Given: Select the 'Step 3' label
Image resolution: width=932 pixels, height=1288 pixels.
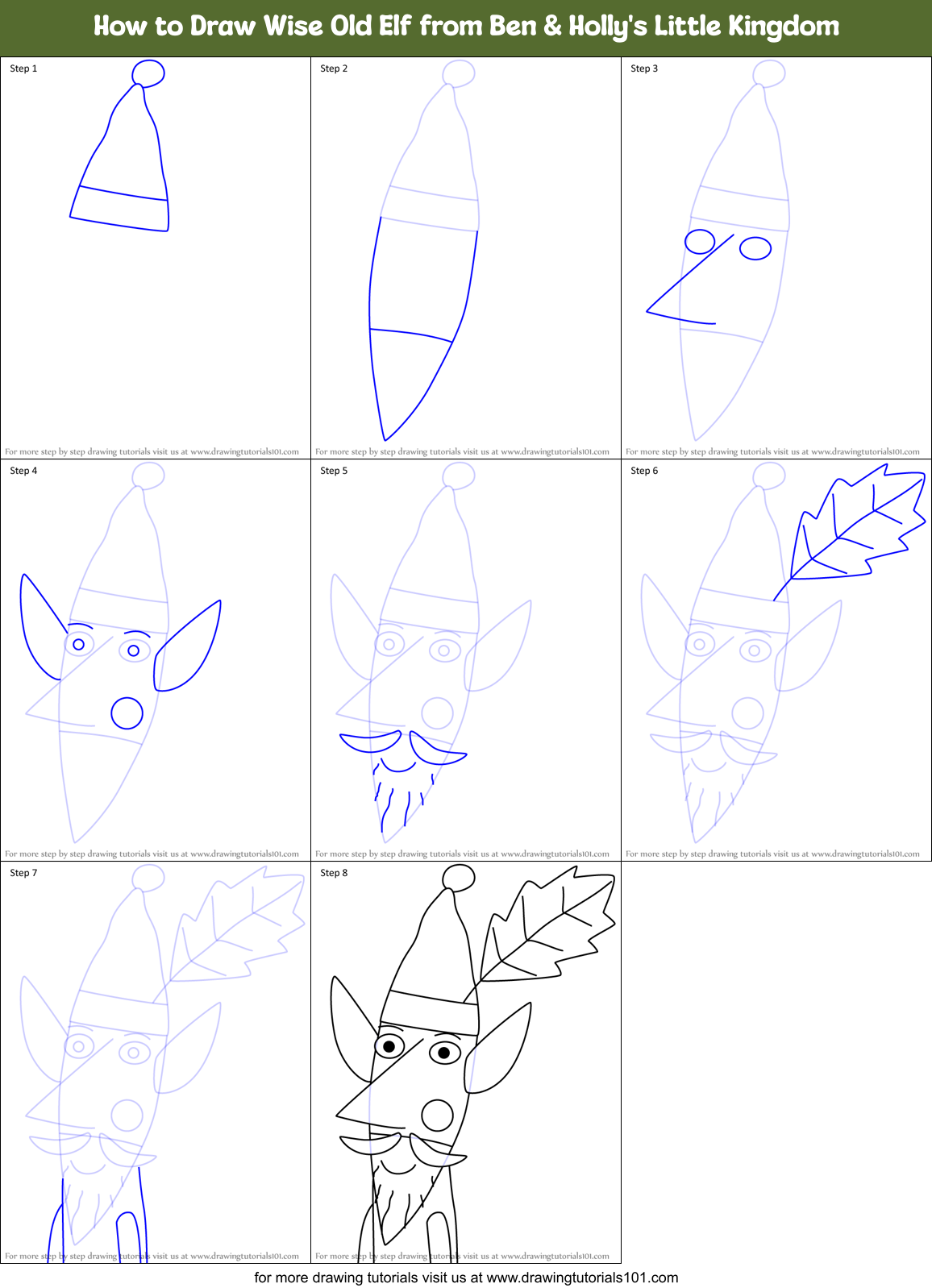Looking at the screenshot, I should coord(644,69).
